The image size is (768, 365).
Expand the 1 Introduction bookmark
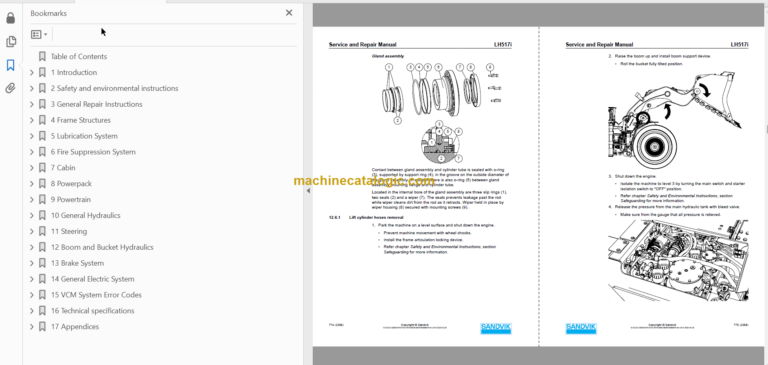(32, 73)
